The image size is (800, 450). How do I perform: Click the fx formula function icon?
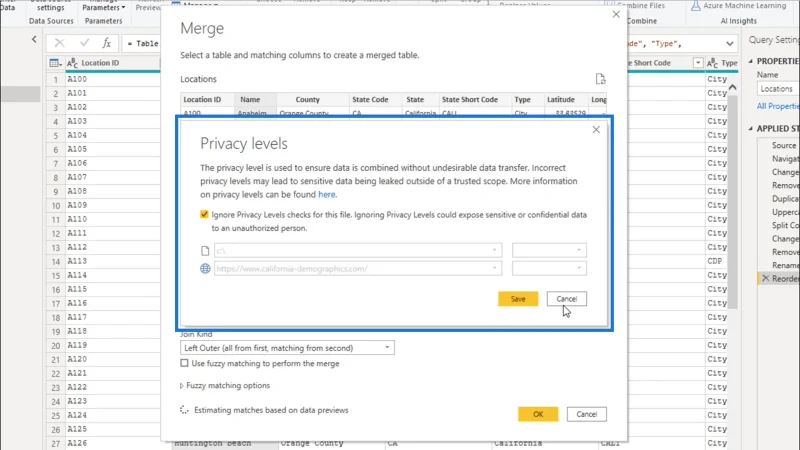106,43
